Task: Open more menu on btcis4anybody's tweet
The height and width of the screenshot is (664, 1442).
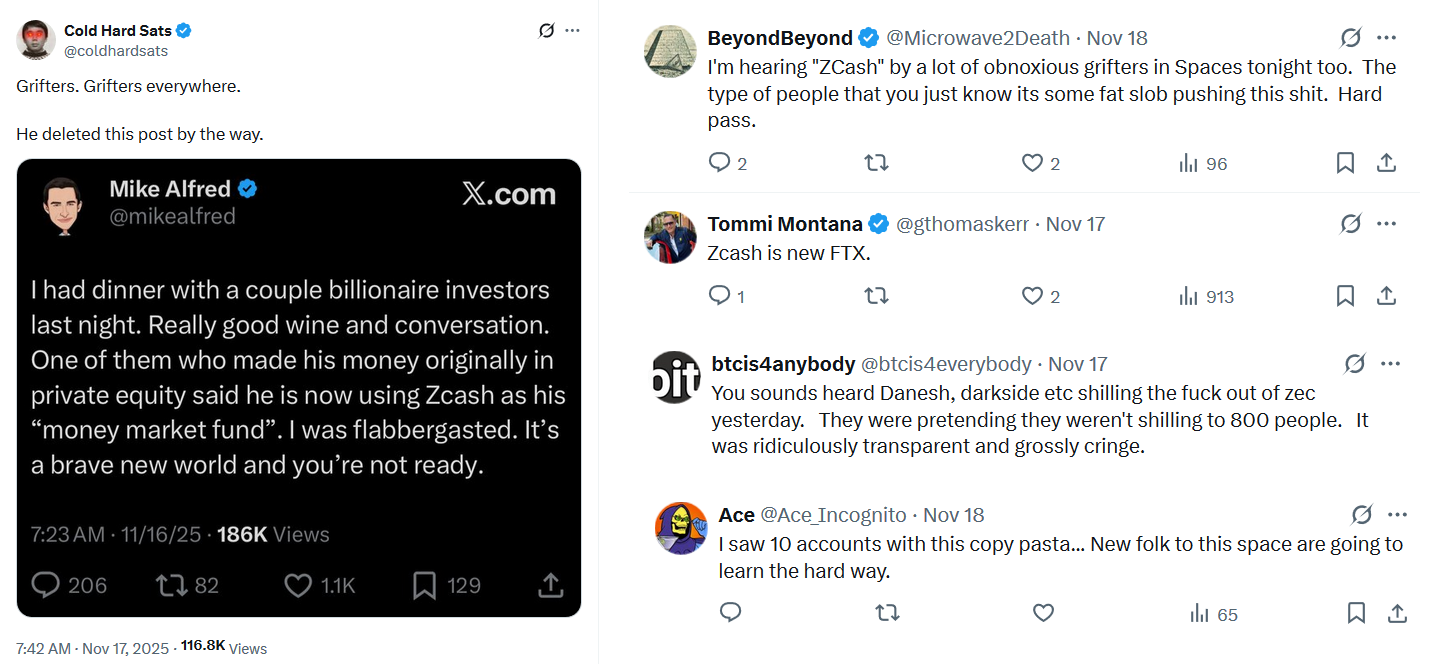Action: pyautogui.click(x=1390, y=363)
